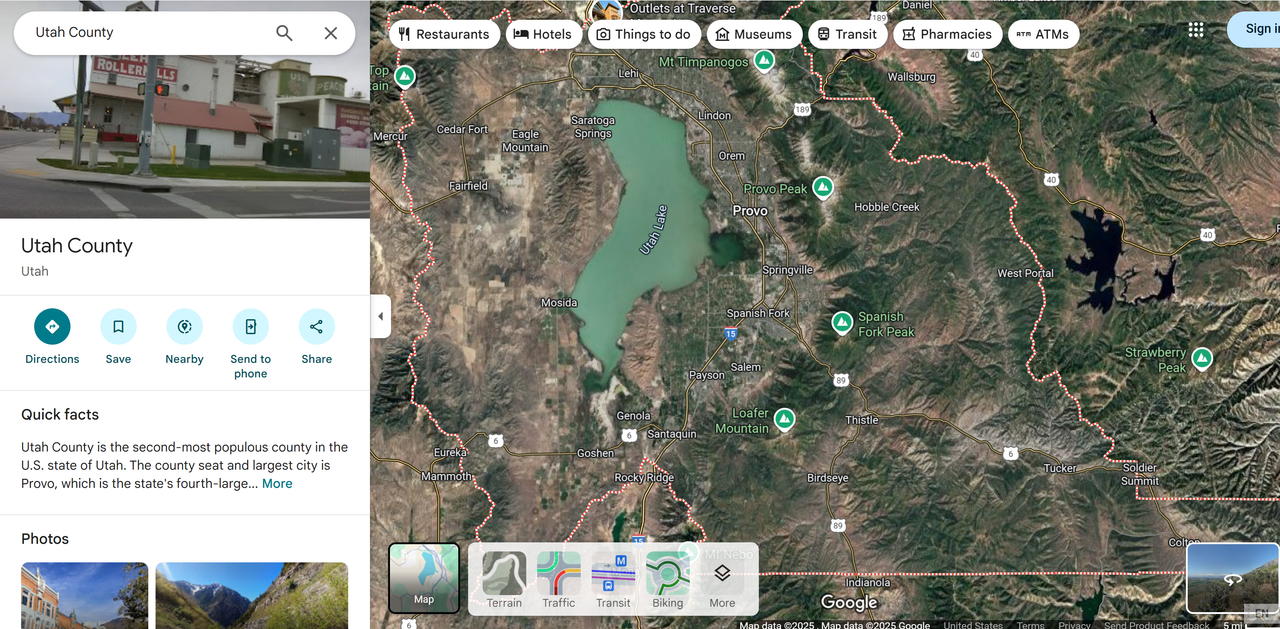Click the Hobble Creek label
Screen dimensions: 1280x629
coord(887,207)
